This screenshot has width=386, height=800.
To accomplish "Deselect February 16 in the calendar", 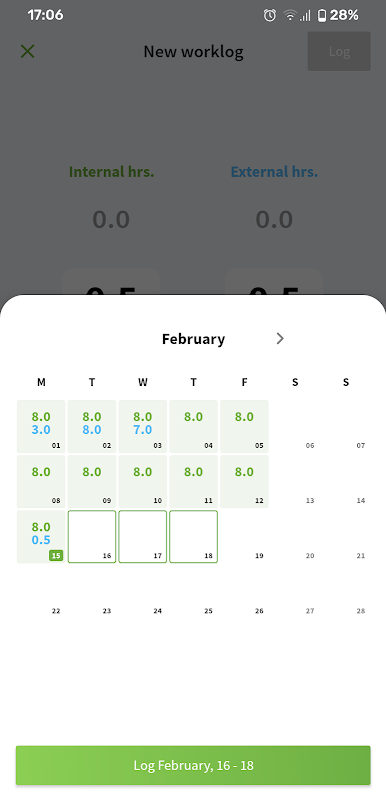I will click(92, 537).
